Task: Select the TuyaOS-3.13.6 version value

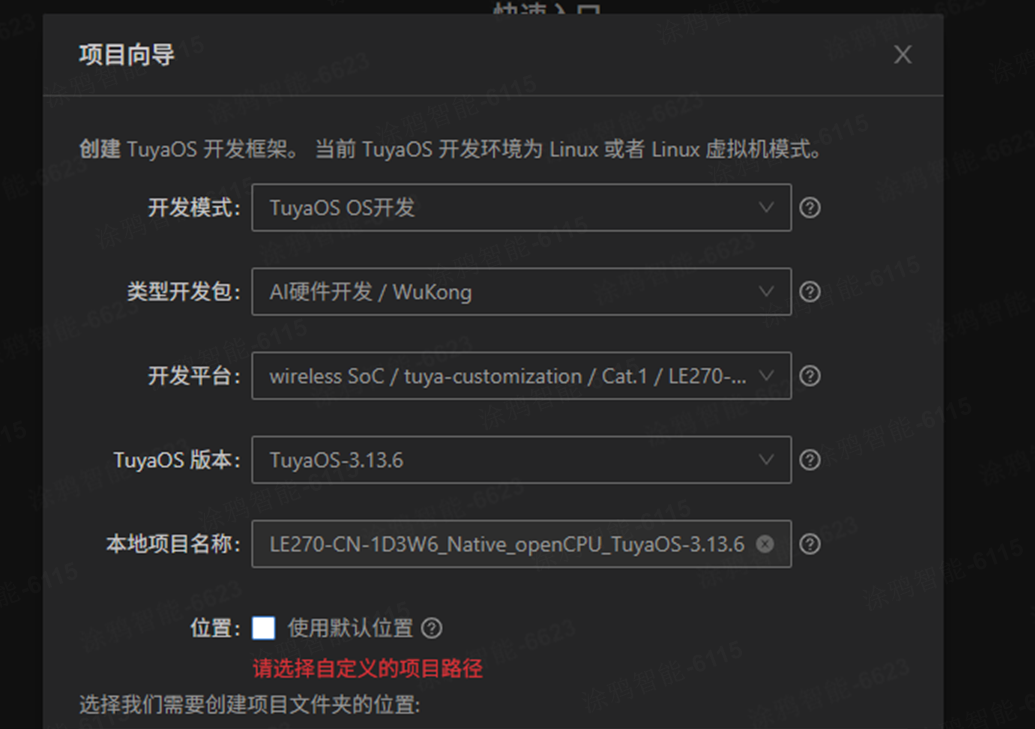Action: (336, 460)
